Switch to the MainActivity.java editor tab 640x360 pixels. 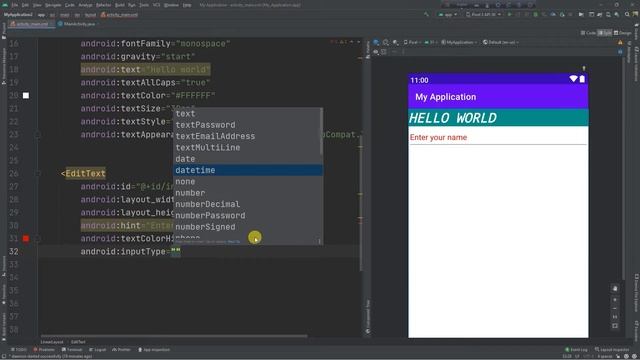[78, 24]
